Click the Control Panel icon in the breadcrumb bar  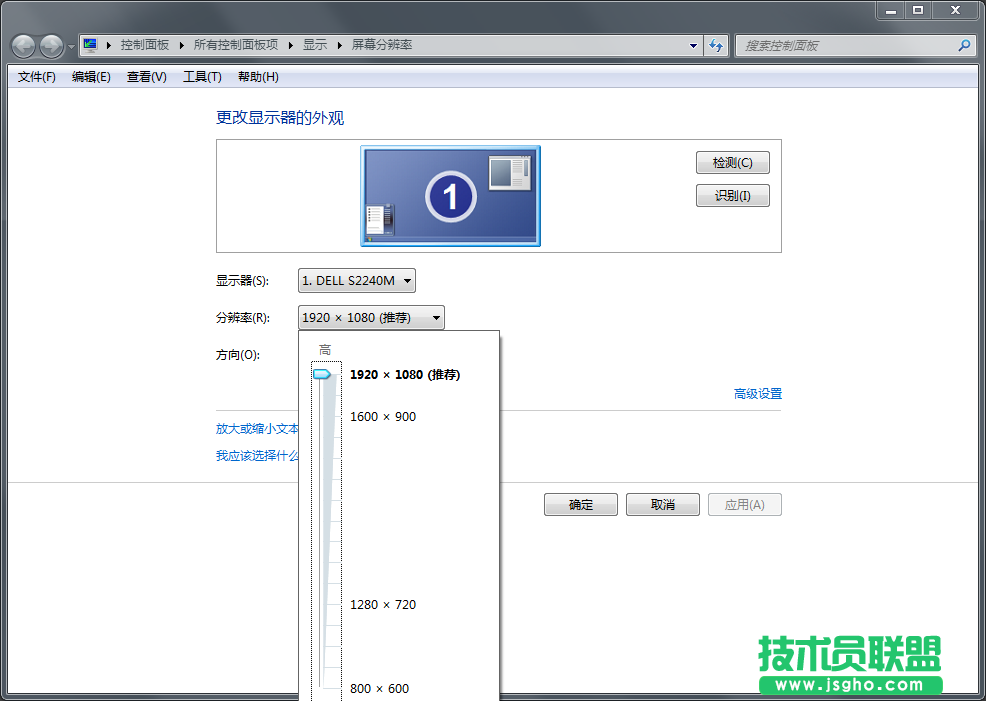89,44
